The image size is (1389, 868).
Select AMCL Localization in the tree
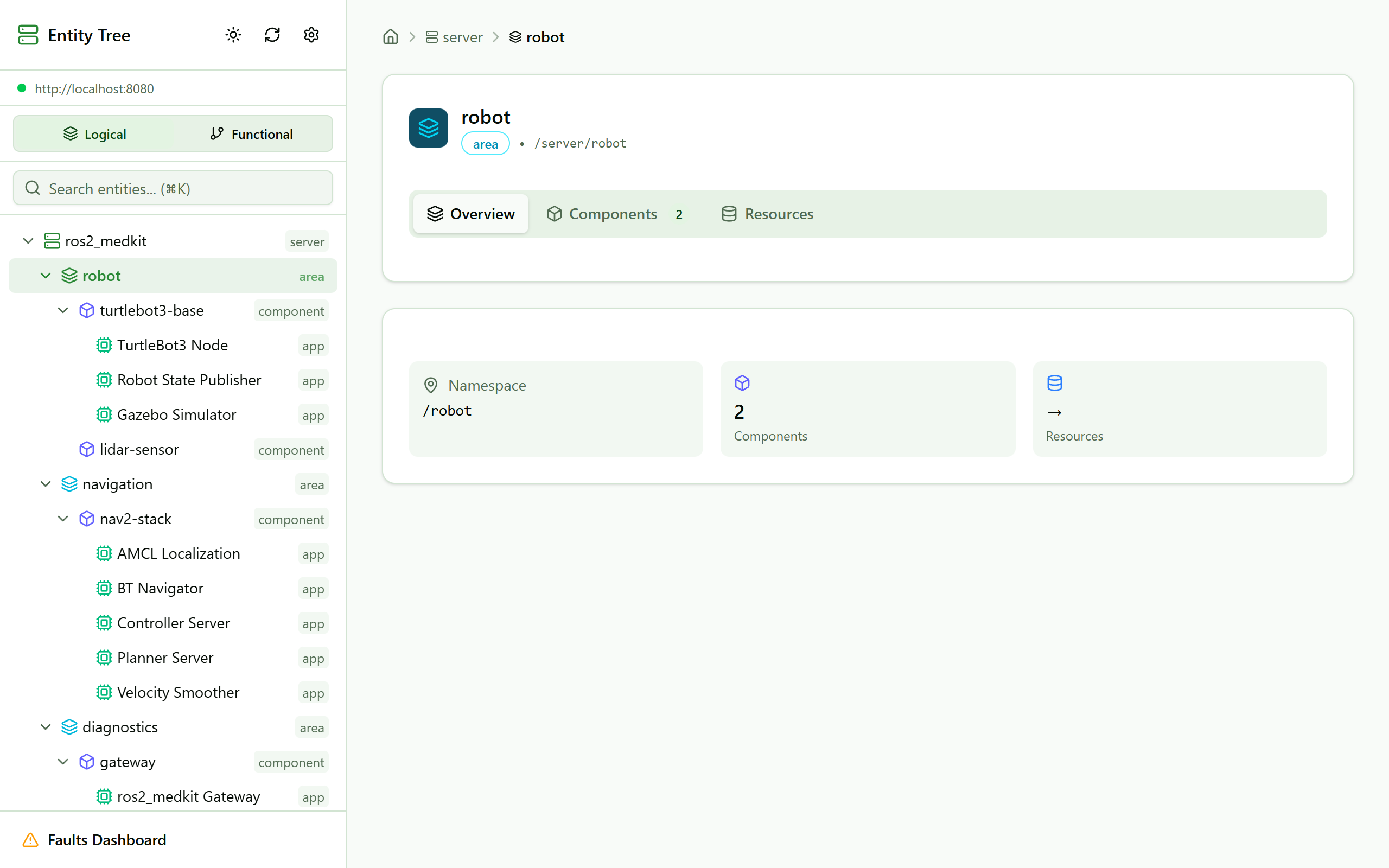[x=179, y=553]
